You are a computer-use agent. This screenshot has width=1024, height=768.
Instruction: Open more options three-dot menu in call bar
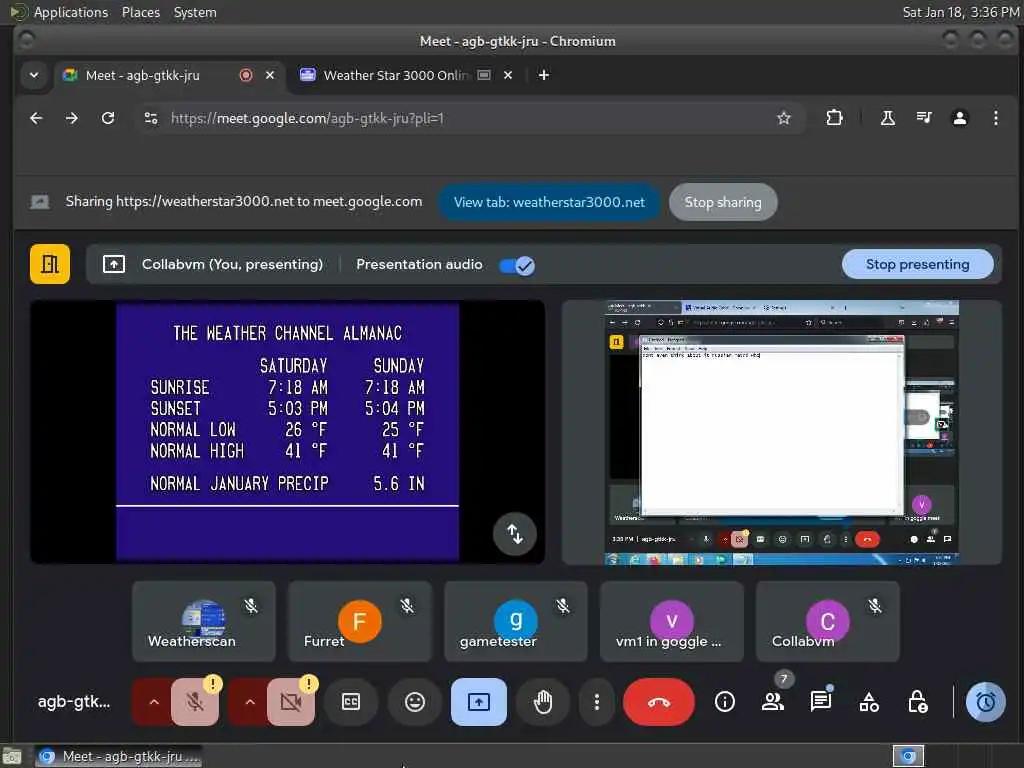click(x=596, y=702)
